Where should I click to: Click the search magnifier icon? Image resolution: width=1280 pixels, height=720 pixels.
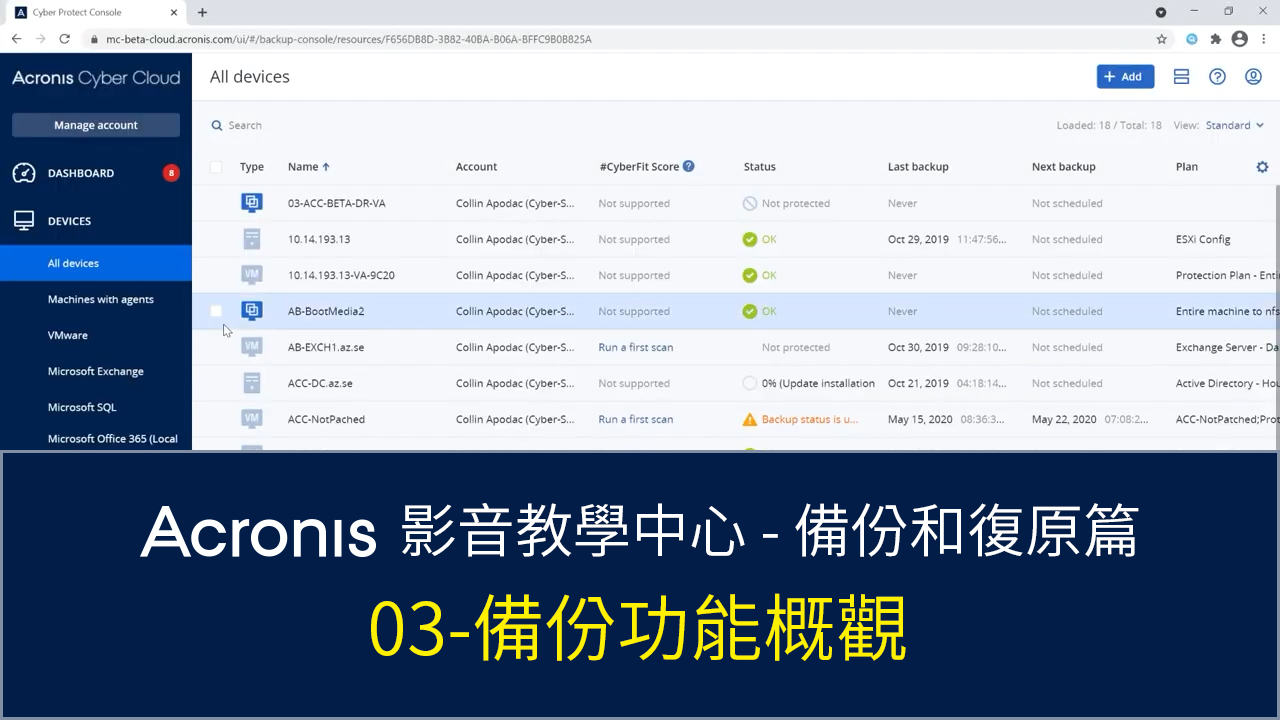tap(216, 126)
